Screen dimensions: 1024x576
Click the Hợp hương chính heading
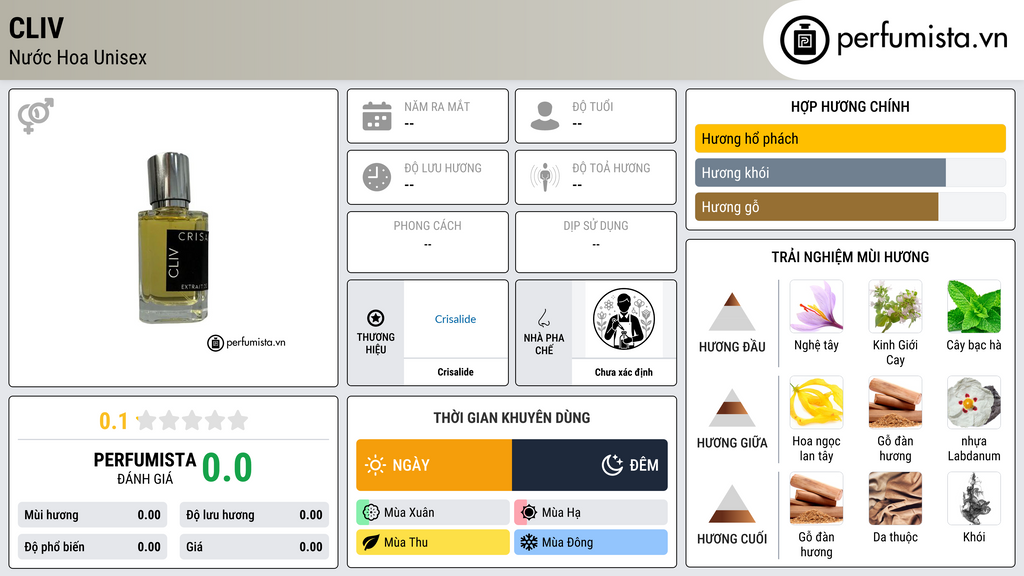pyautogui.click(x=850, y=106)
